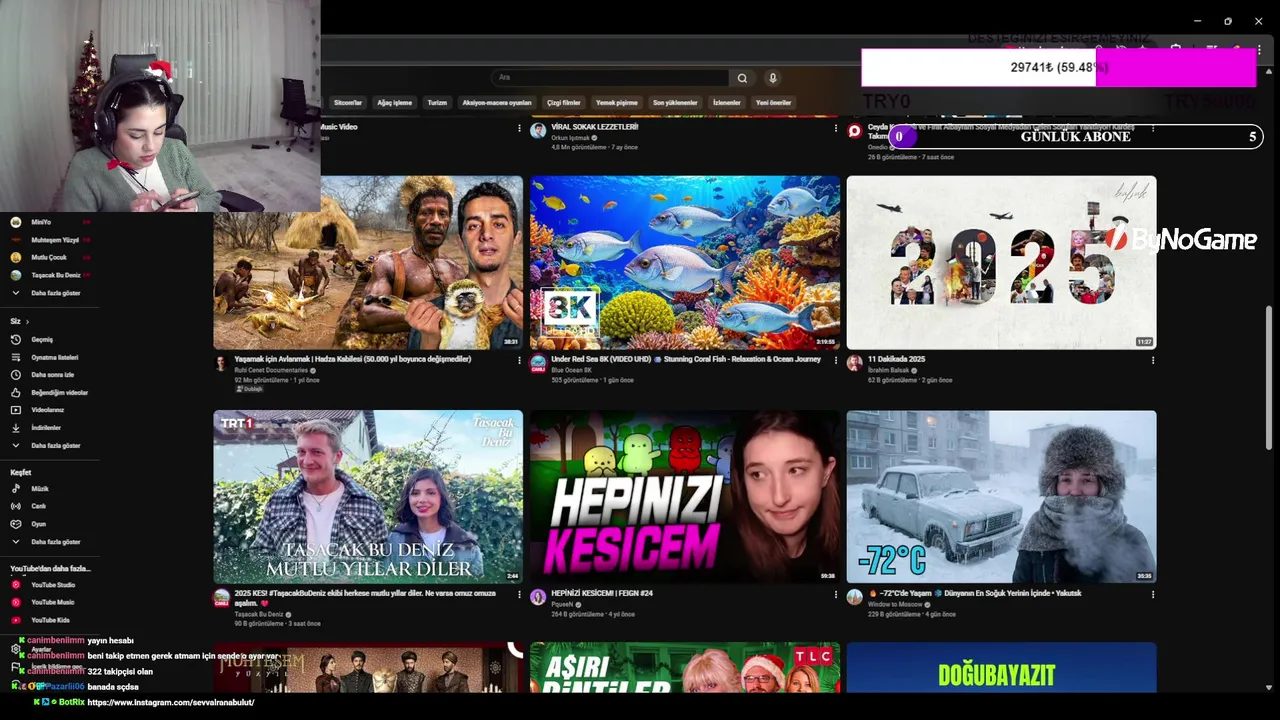Image resolution: width=1280 pixels, height=720 pixels.
Task: Click the page vertical scrollbar thumb
Action: [1270, 376]
